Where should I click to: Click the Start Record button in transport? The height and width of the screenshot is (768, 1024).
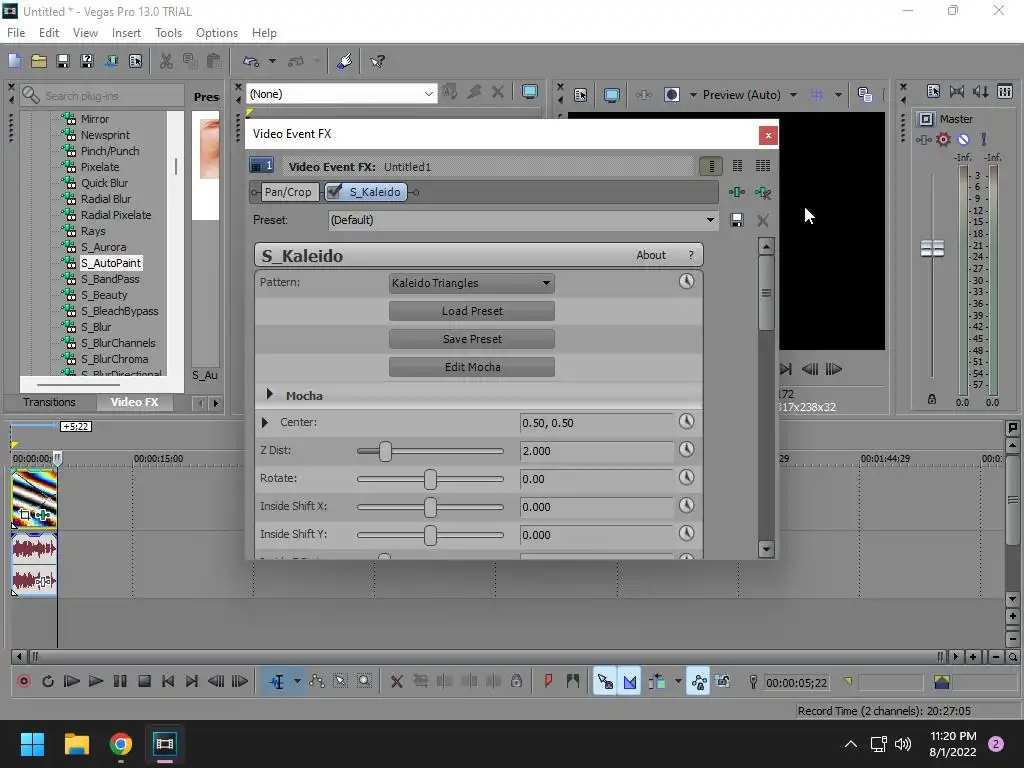click(x=24, y=681)
